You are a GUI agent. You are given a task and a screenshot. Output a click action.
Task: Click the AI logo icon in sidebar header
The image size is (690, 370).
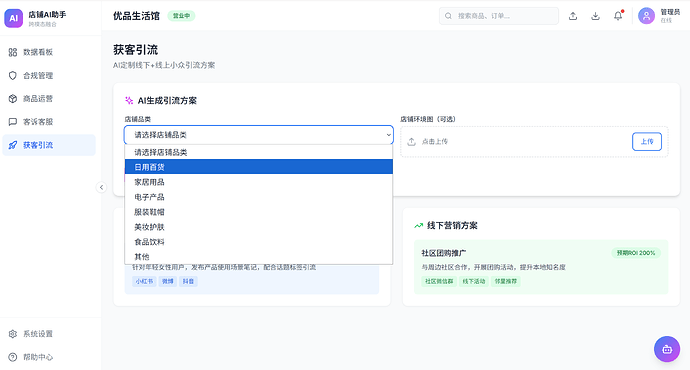tap(14, 18)
